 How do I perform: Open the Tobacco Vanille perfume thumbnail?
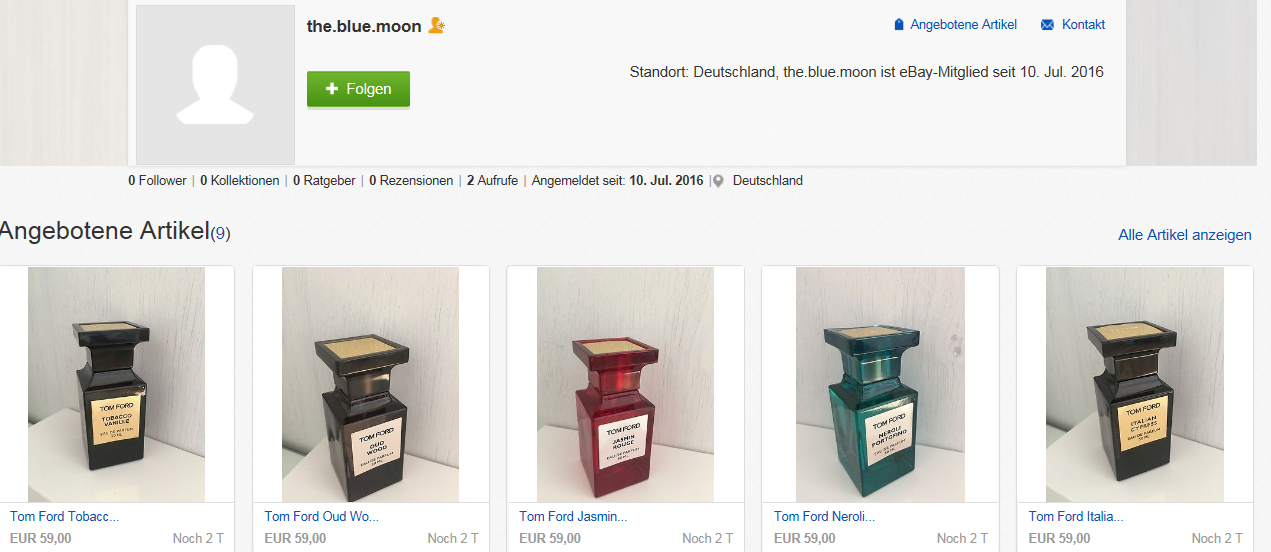click(x=116, y=385)
